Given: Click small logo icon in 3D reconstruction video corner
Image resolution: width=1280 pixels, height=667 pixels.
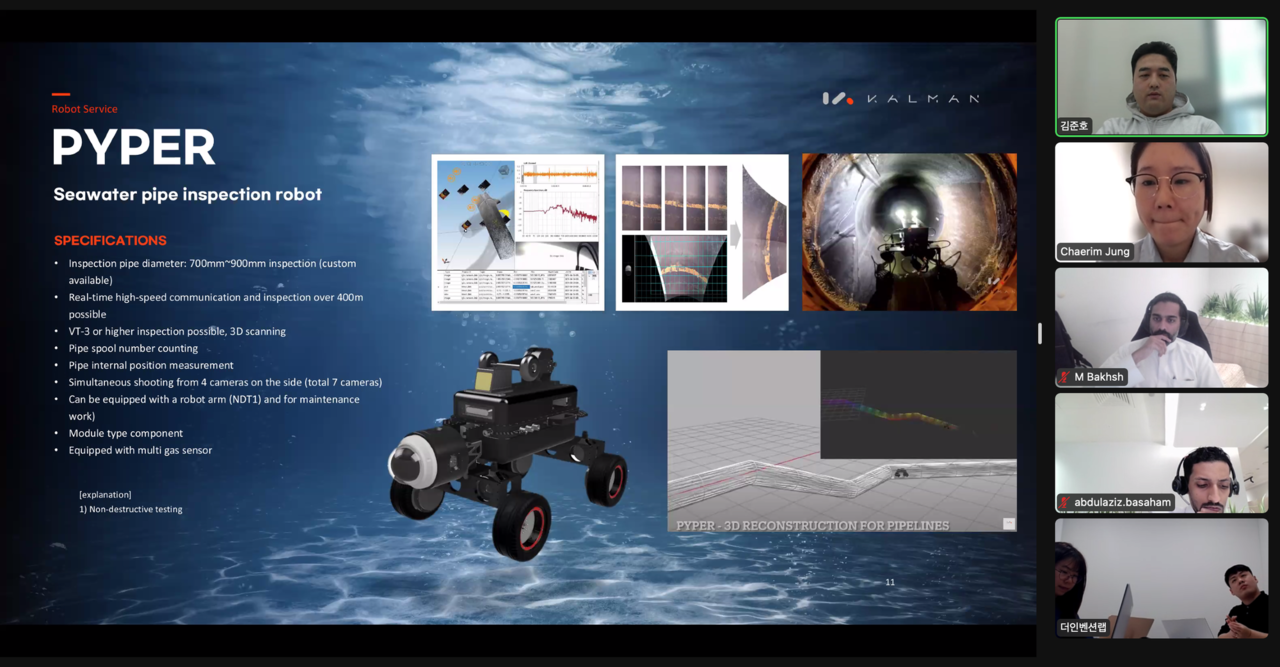Looking at the screenshot, I should [x=1008, y=523].
